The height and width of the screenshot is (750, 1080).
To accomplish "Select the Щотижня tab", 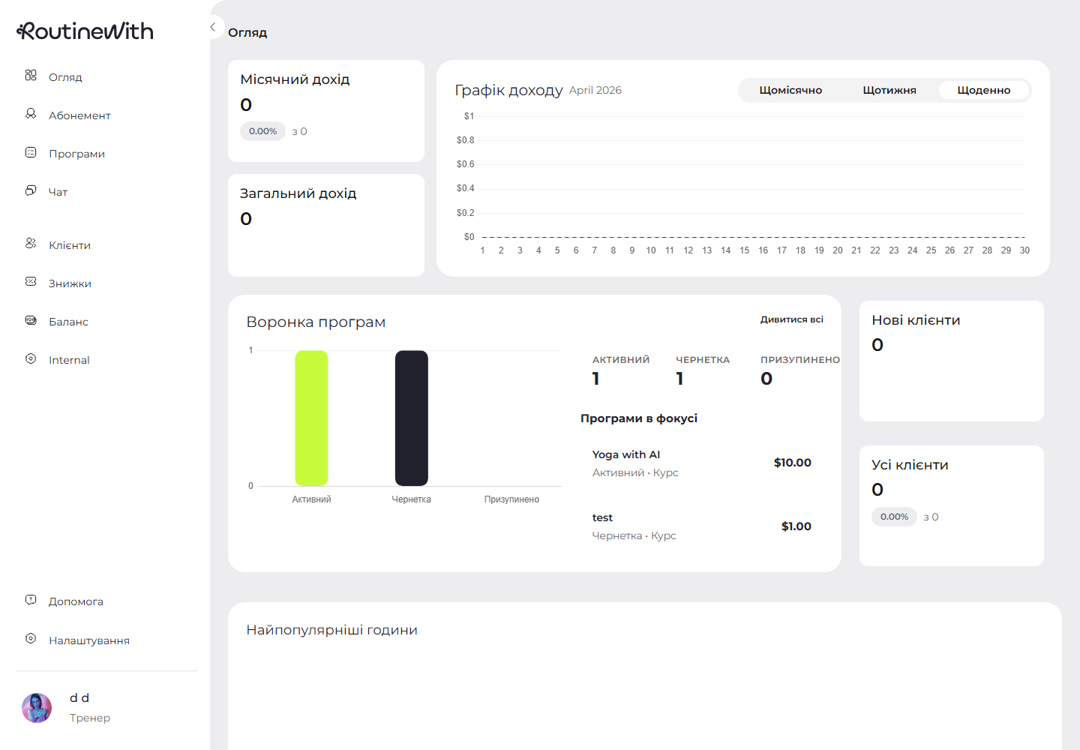I will (888, 90).
